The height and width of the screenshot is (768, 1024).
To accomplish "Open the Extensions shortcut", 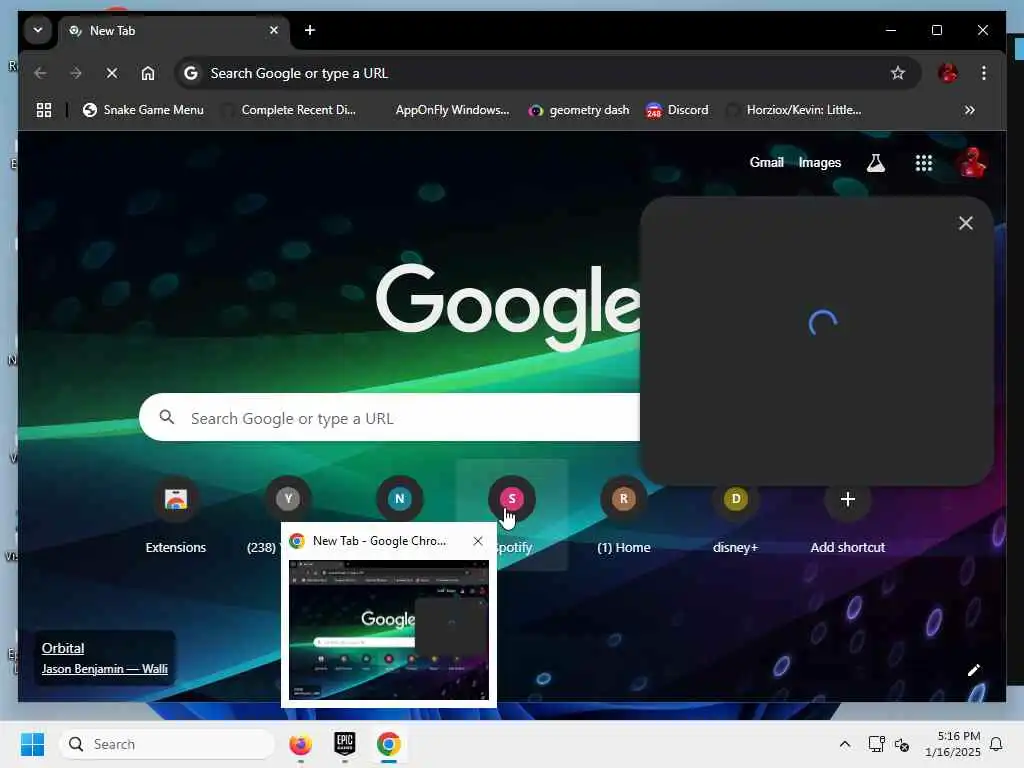I will tap(176, 515).
